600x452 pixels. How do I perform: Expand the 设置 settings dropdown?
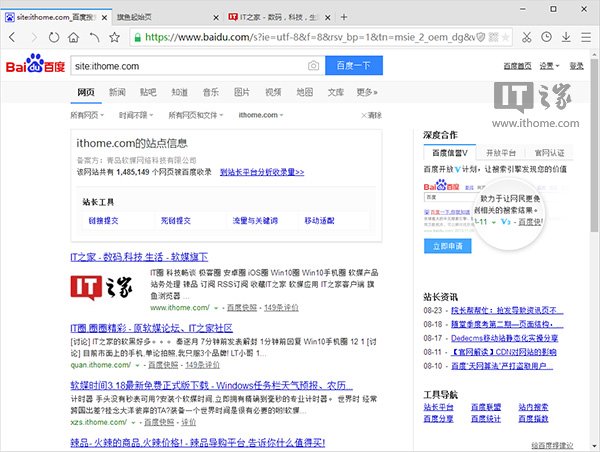click(x=549, y=65)
